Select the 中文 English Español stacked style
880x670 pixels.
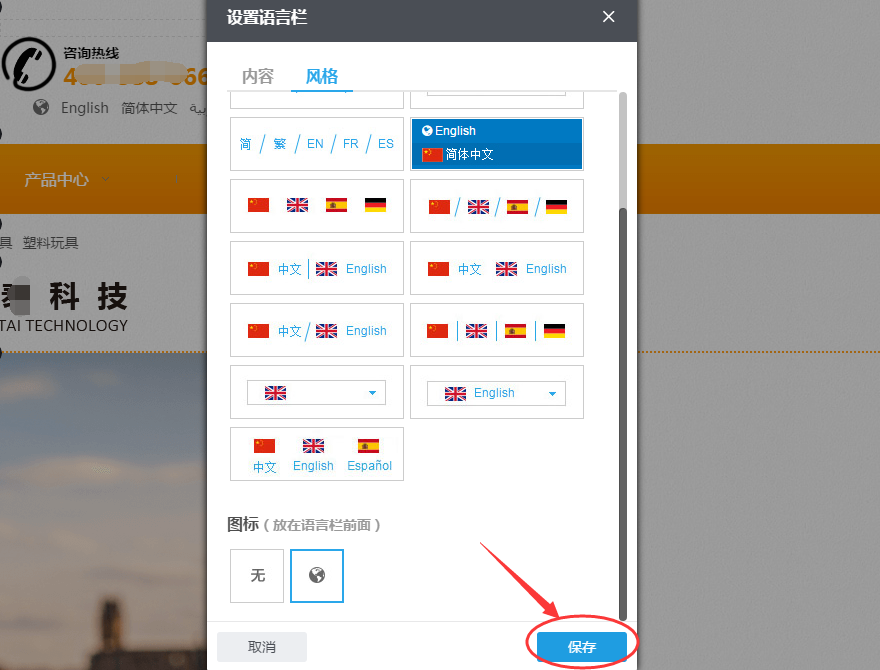coord(316,454)
